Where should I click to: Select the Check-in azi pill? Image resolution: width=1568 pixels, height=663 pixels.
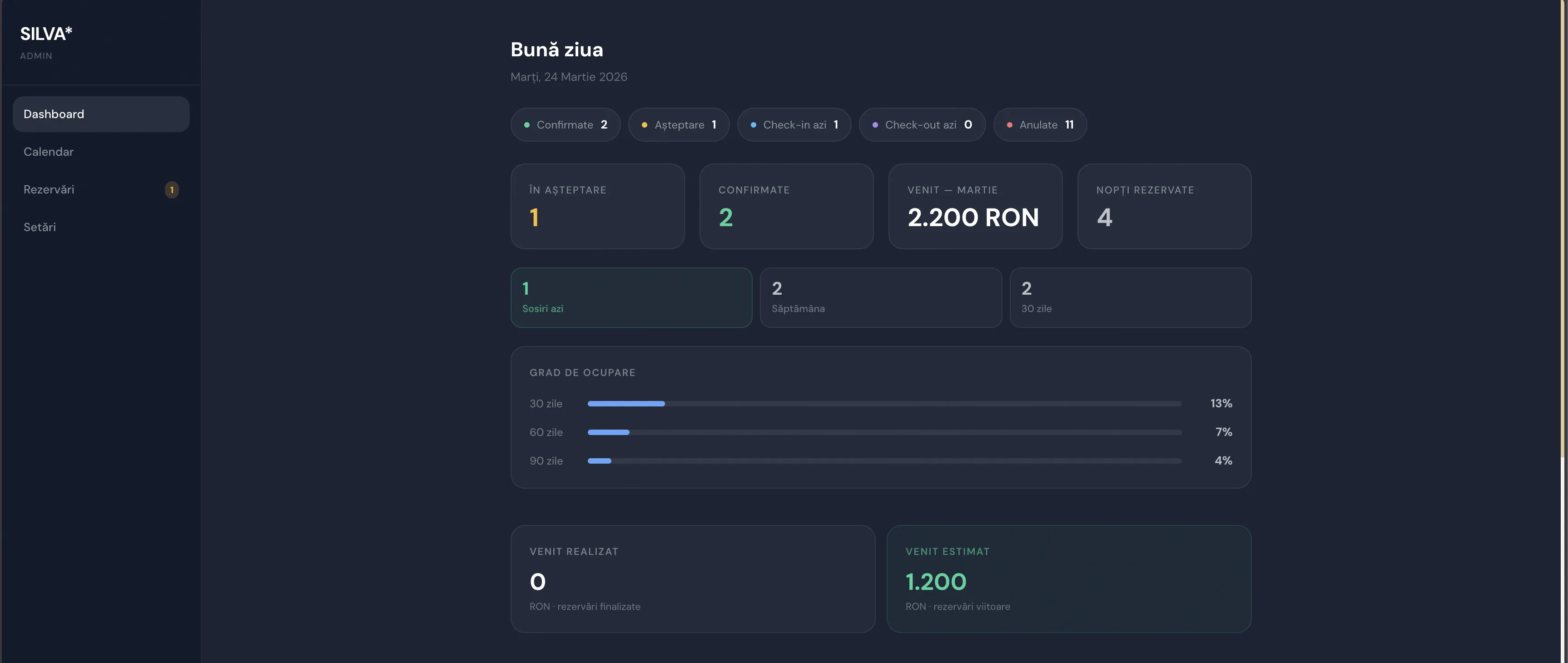click(x=794, y=125)
